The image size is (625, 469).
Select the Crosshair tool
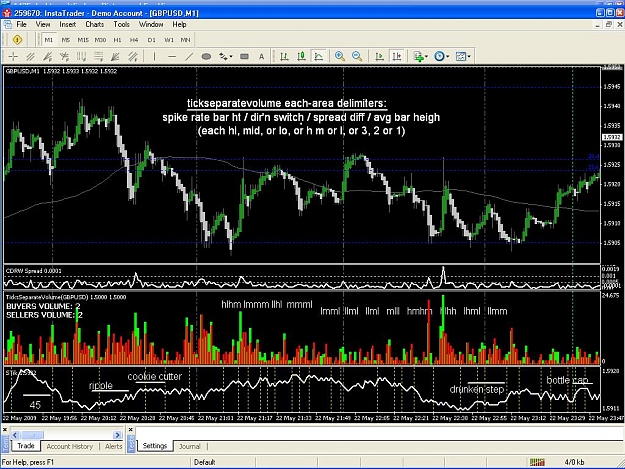coord(13,57)
